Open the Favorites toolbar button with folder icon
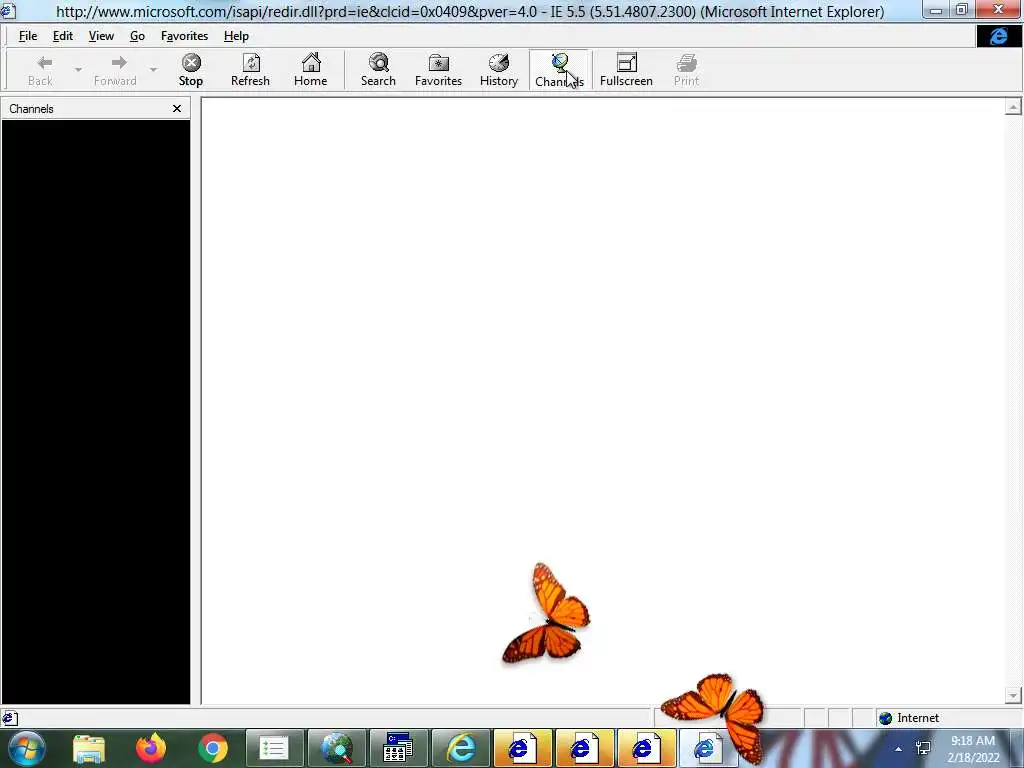The height and width of the screenshot is (768, 1024). tap(438, 70)
